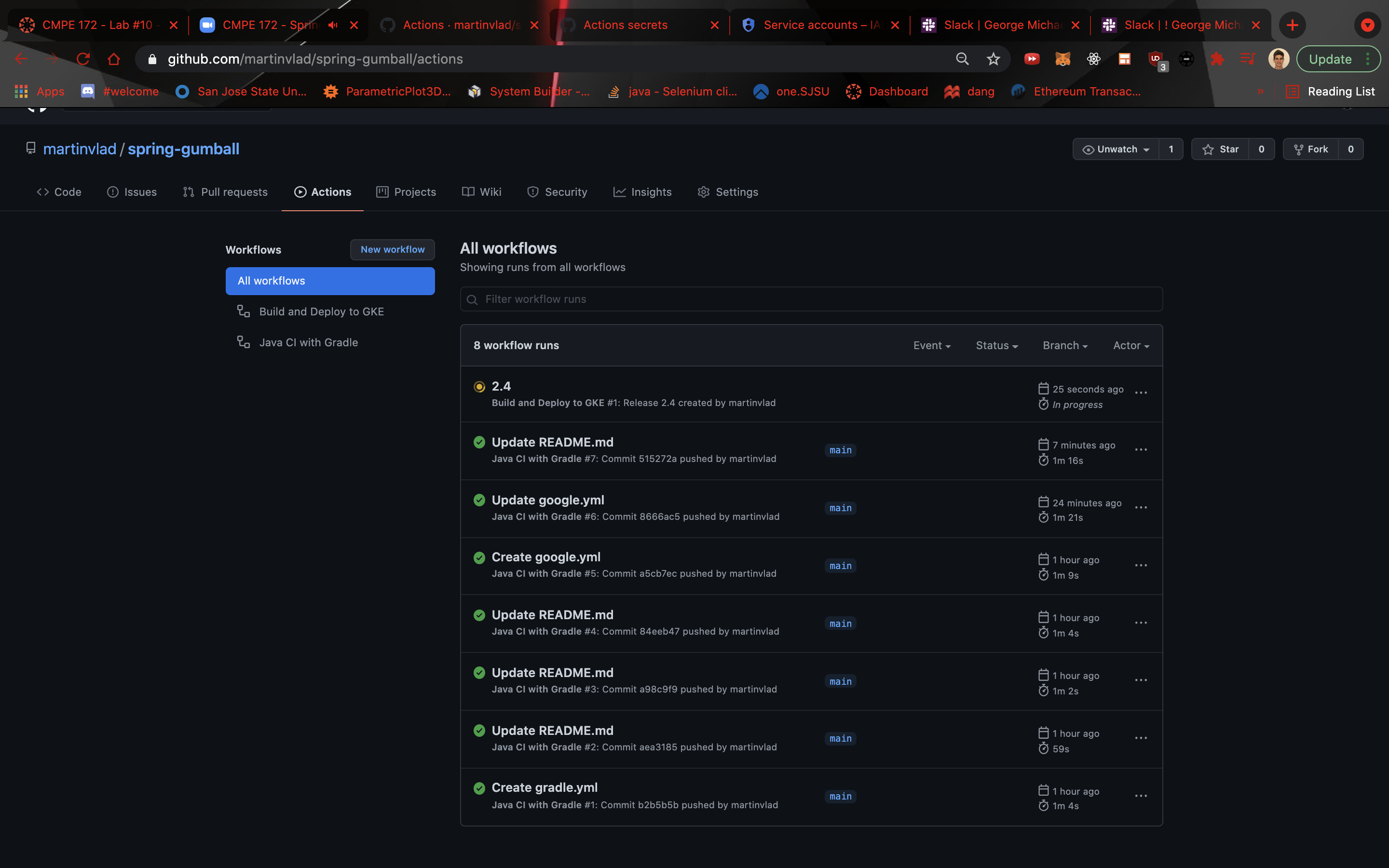Mute audio on the CMPE 172 Zoom tab

(x=333, y=25)
